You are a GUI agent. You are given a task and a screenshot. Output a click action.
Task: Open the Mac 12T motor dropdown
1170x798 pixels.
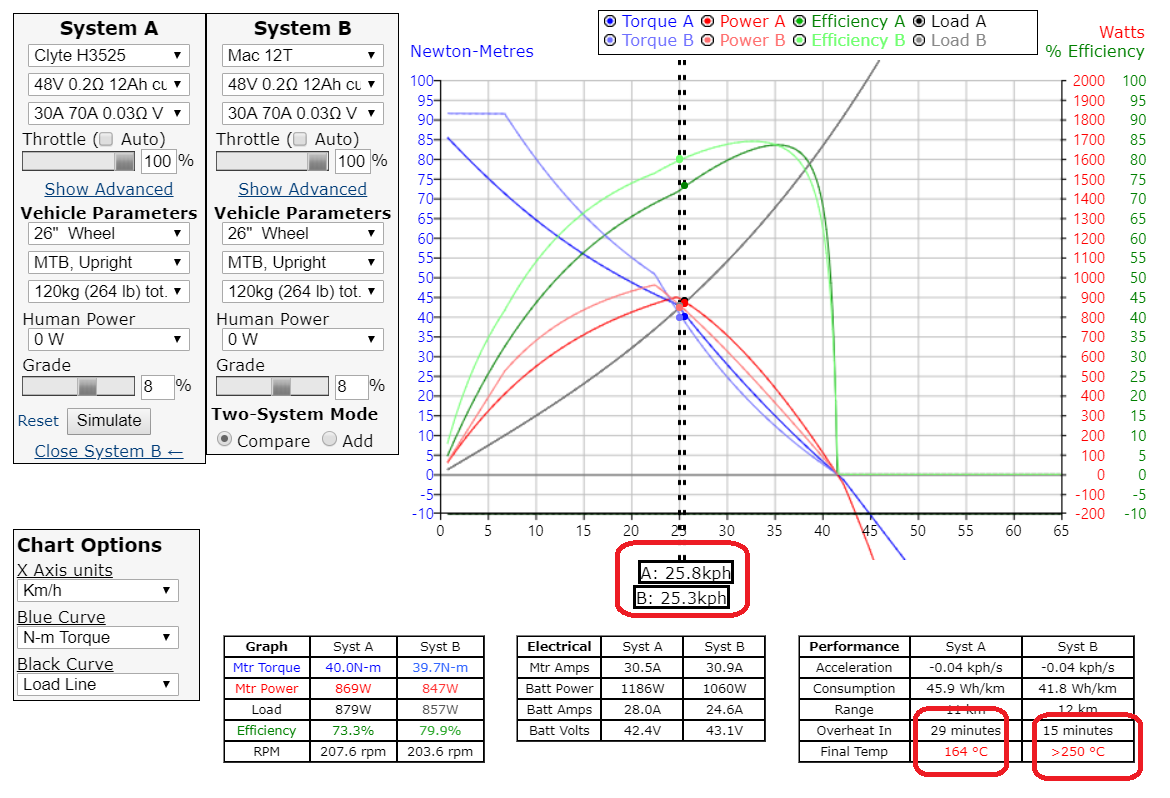(302, 55)
